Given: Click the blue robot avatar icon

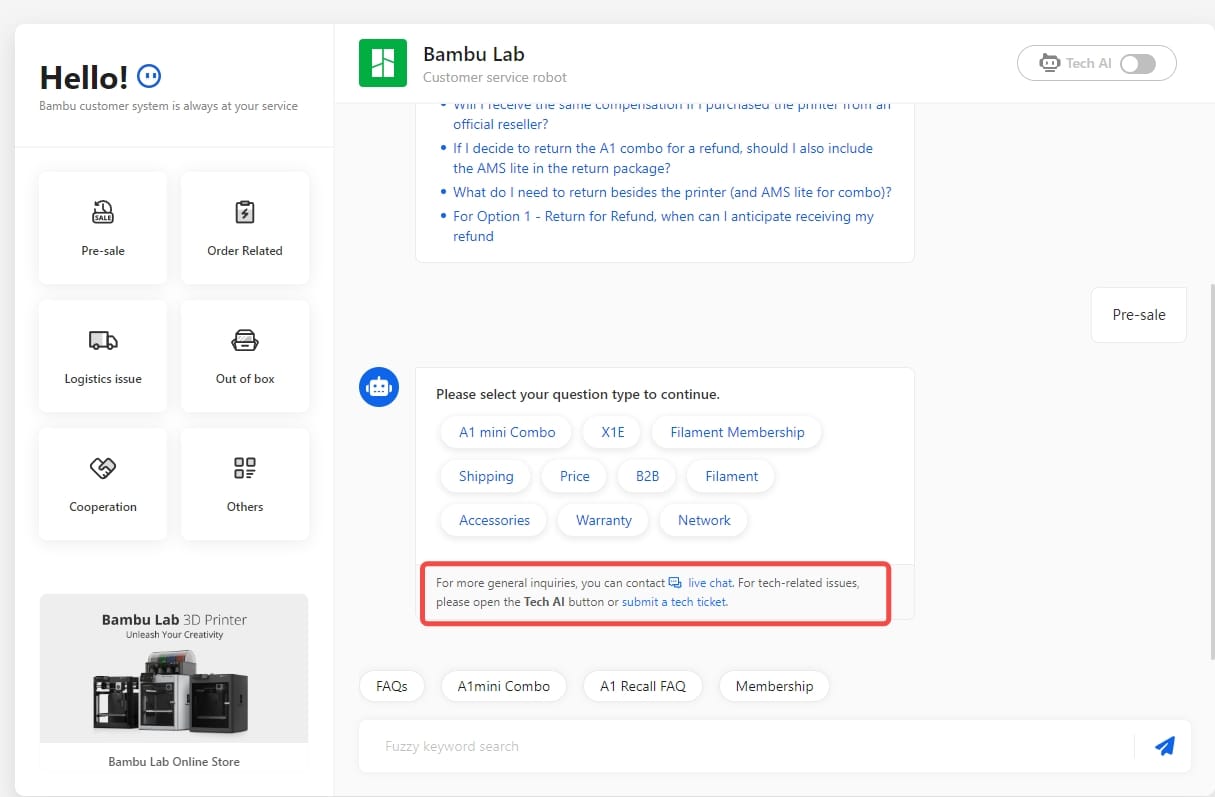Looking at the screenshot, I should coord(379,387).
